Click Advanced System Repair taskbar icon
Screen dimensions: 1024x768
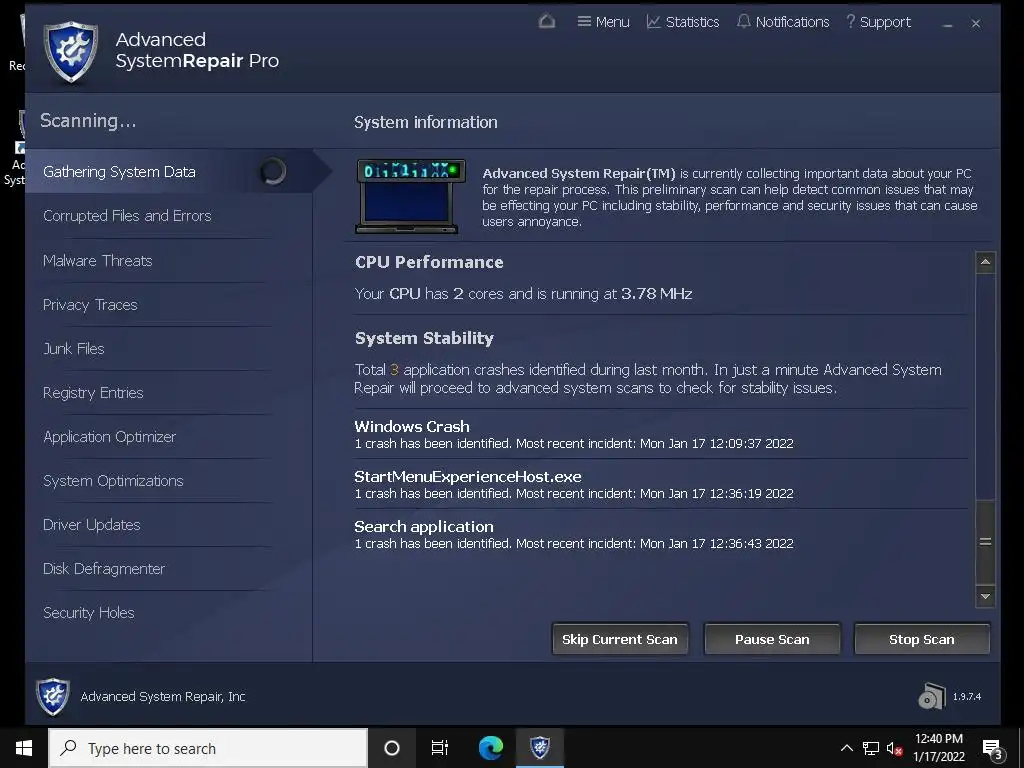pyautogui.click(x=540, y=748)
